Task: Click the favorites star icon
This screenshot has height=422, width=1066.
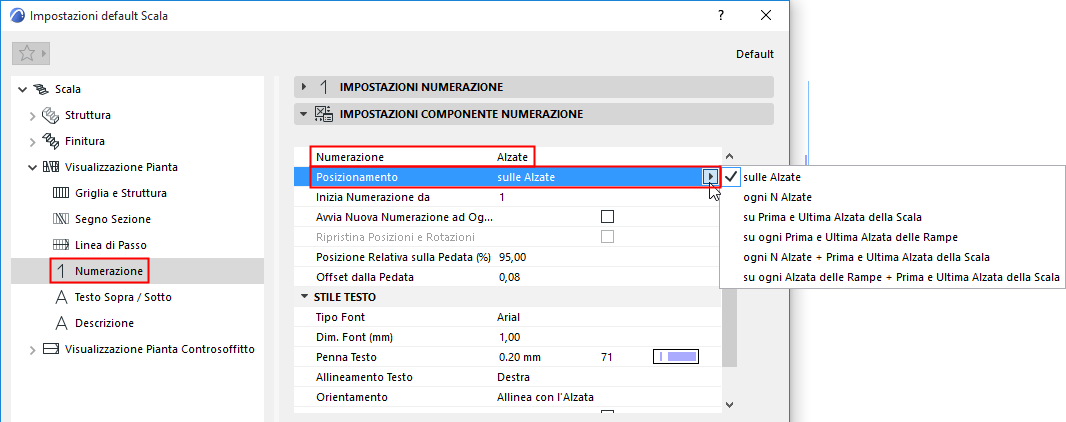Action: tap(27, 53)
